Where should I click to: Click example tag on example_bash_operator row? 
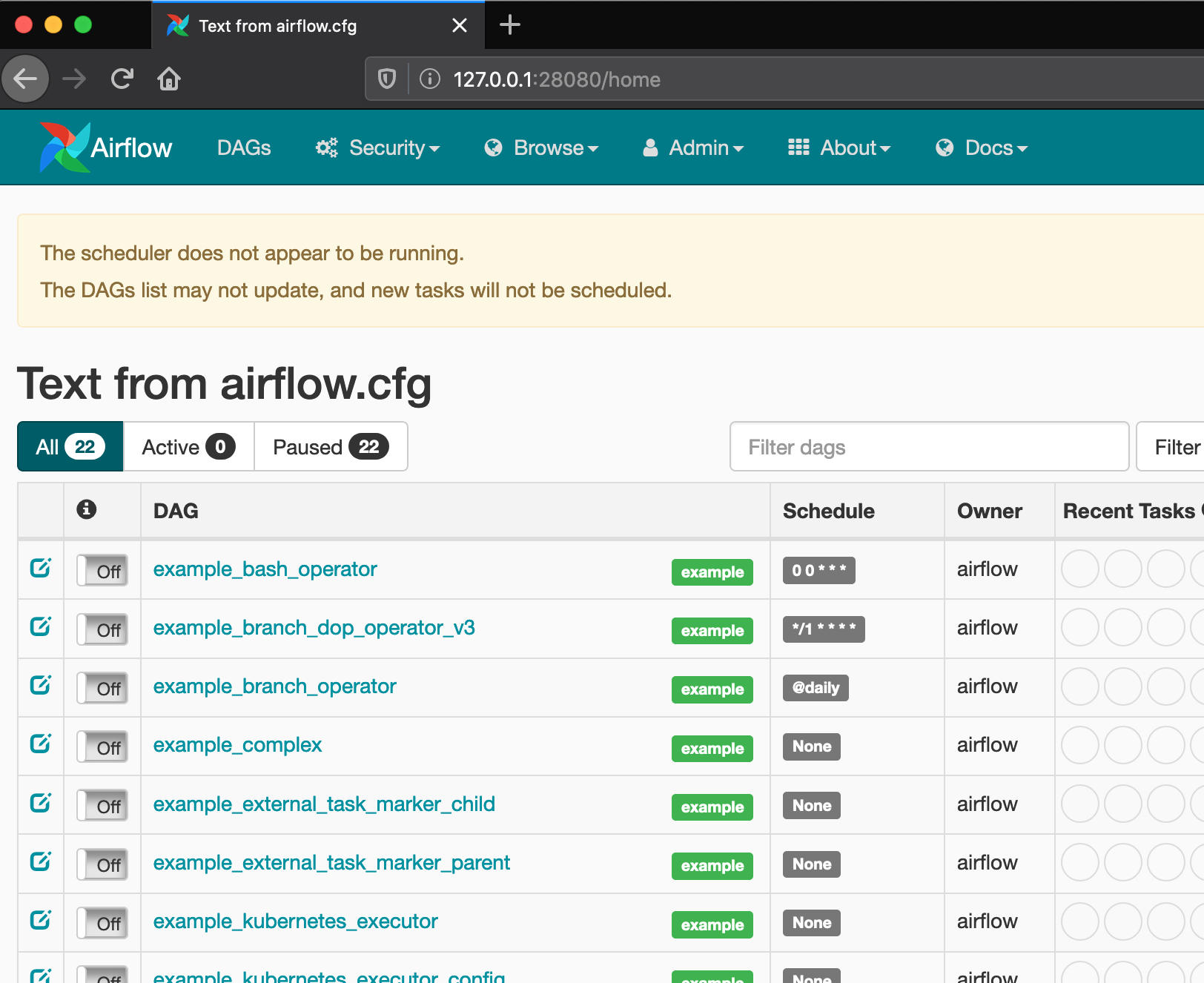click(712, 572)
